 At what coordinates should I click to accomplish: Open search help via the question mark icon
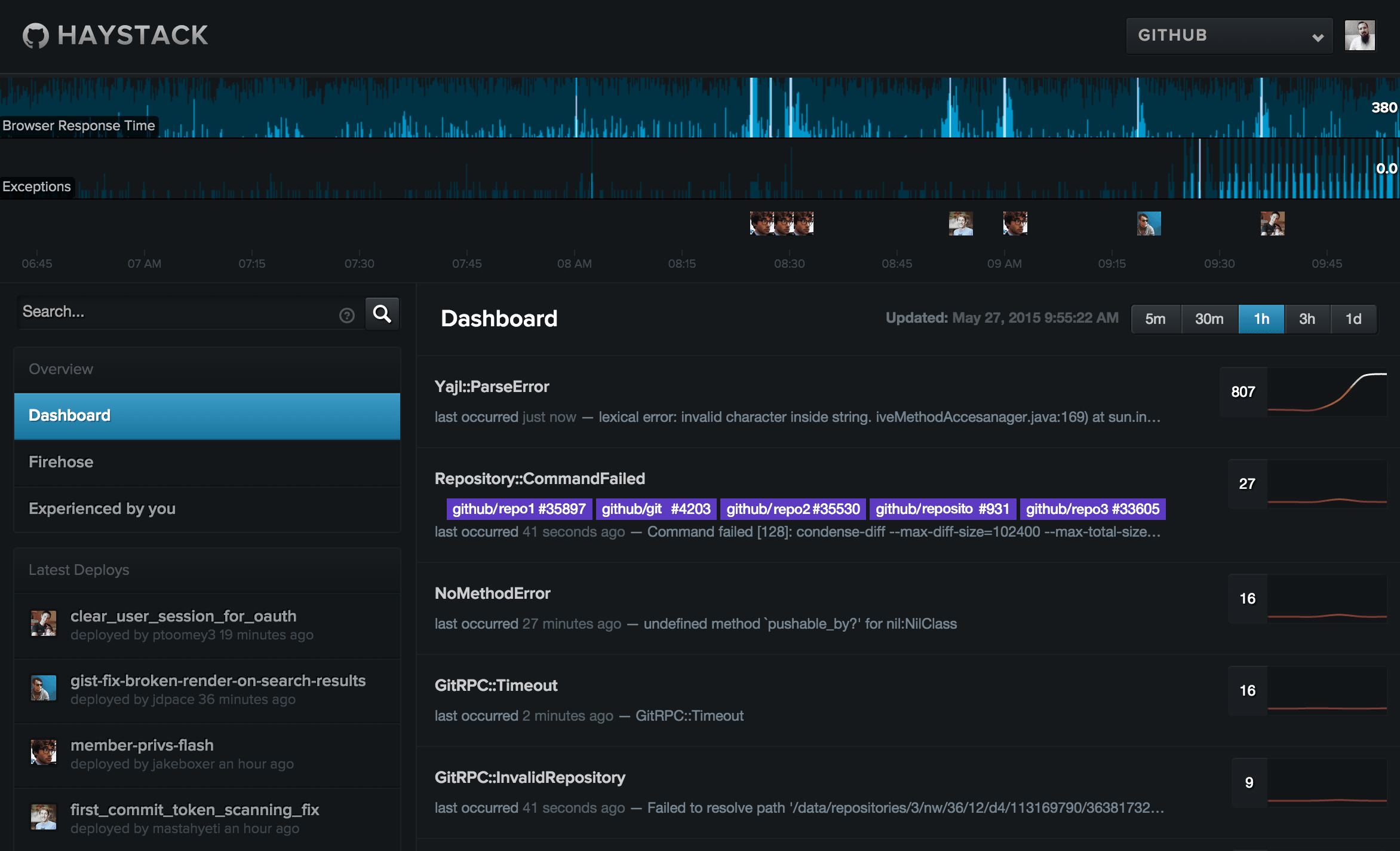pos(347,314)
